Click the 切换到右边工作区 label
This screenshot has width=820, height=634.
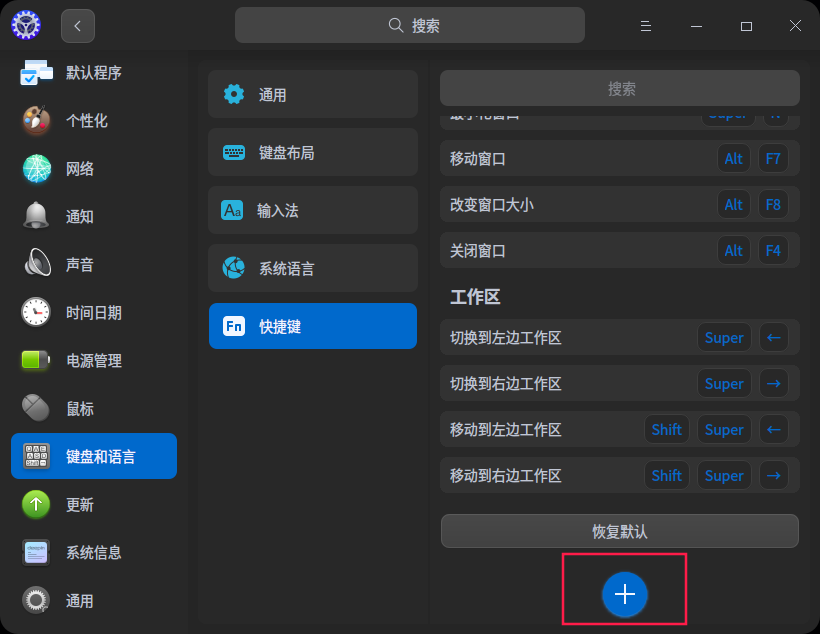506,383
